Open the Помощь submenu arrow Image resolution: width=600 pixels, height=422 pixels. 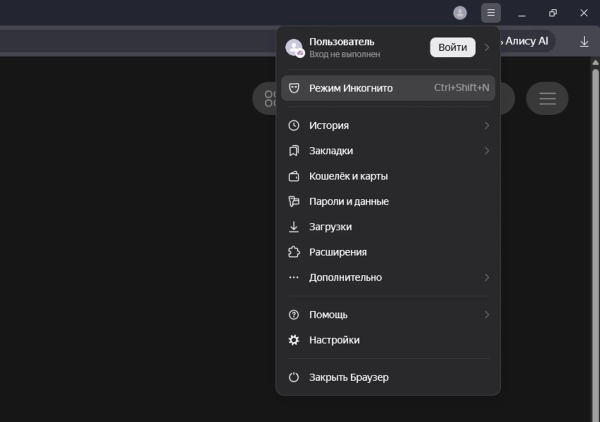click(x=487, y=314)
